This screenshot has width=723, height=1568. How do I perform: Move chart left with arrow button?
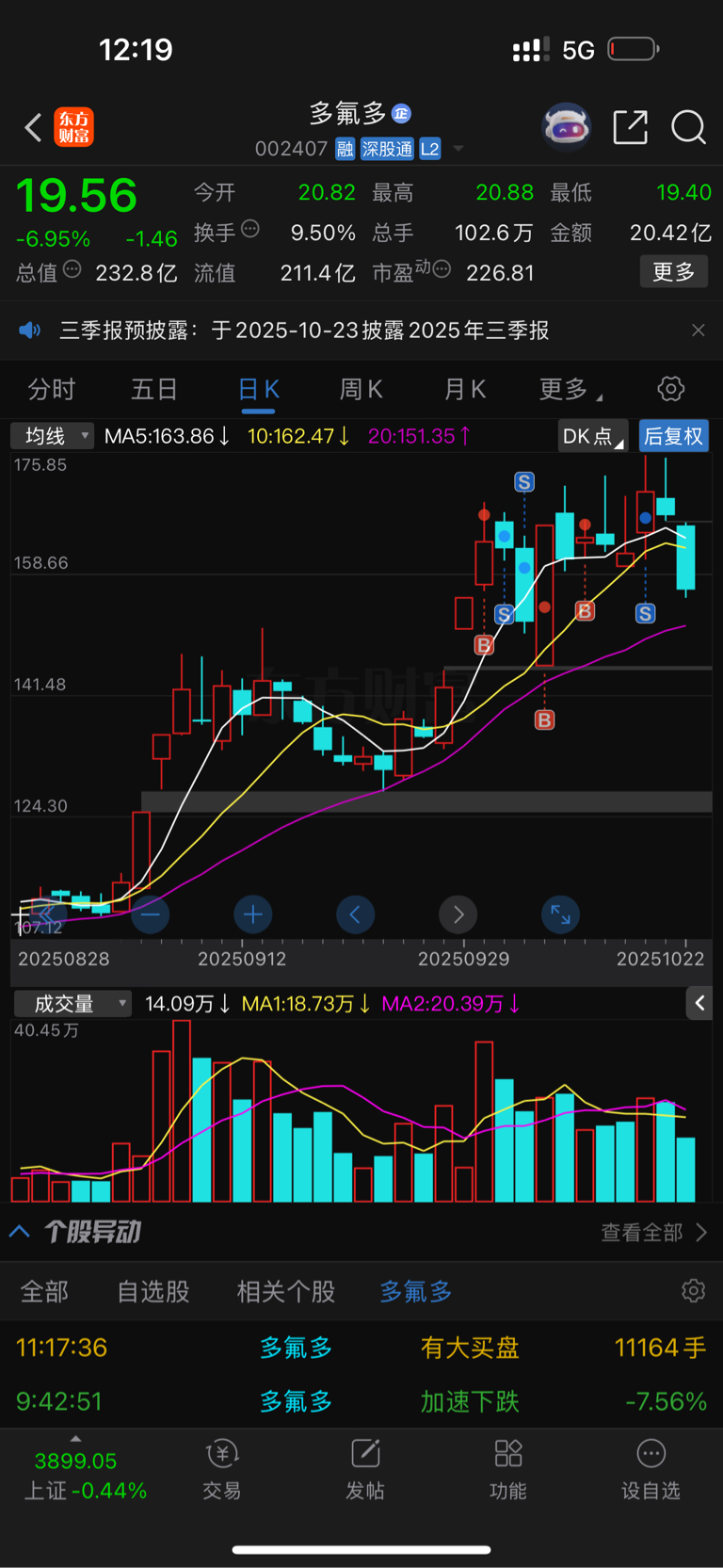click(355, 914)
